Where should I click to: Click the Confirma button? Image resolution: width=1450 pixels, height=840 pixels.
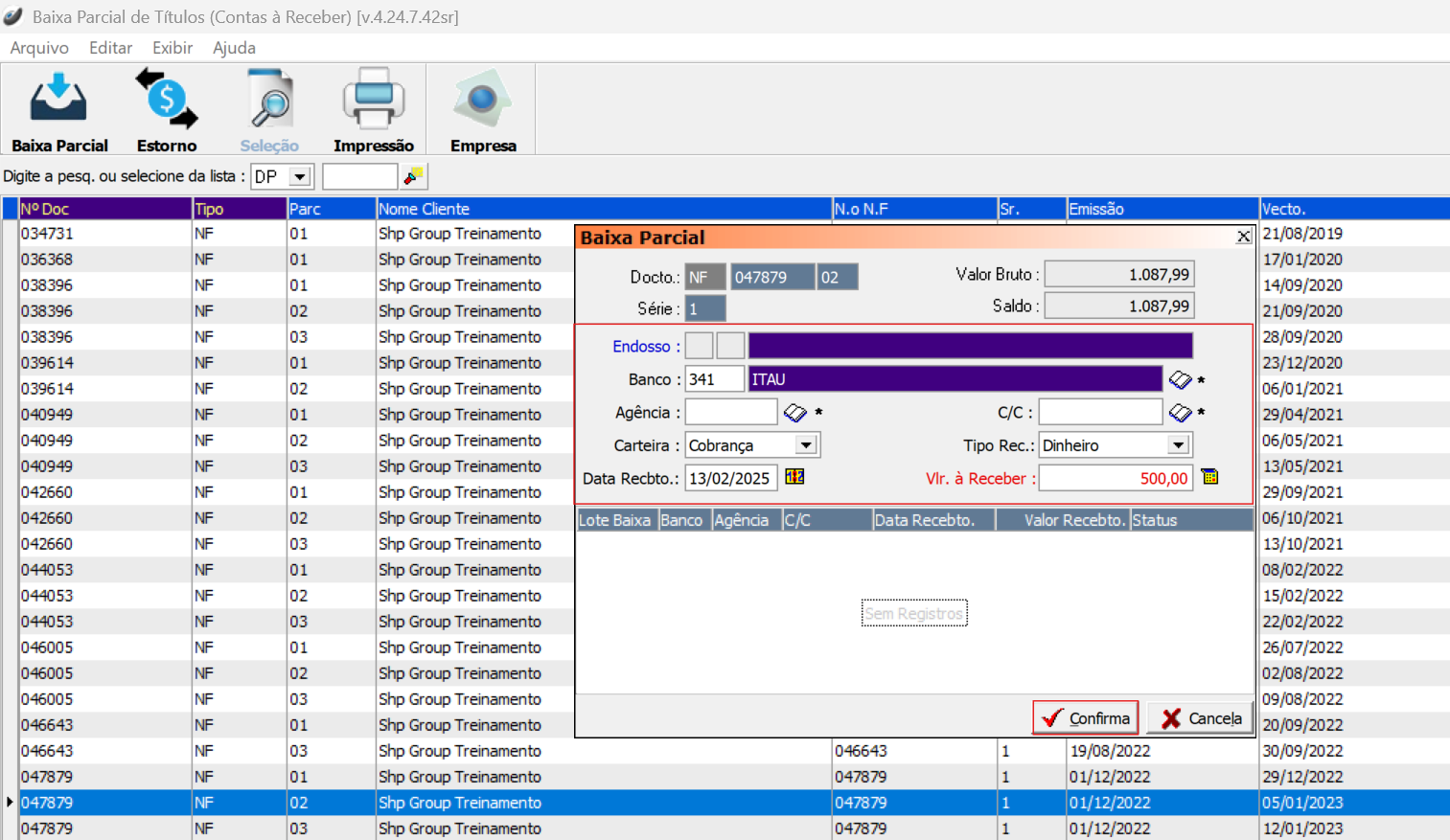click(x=1085, y=718)
